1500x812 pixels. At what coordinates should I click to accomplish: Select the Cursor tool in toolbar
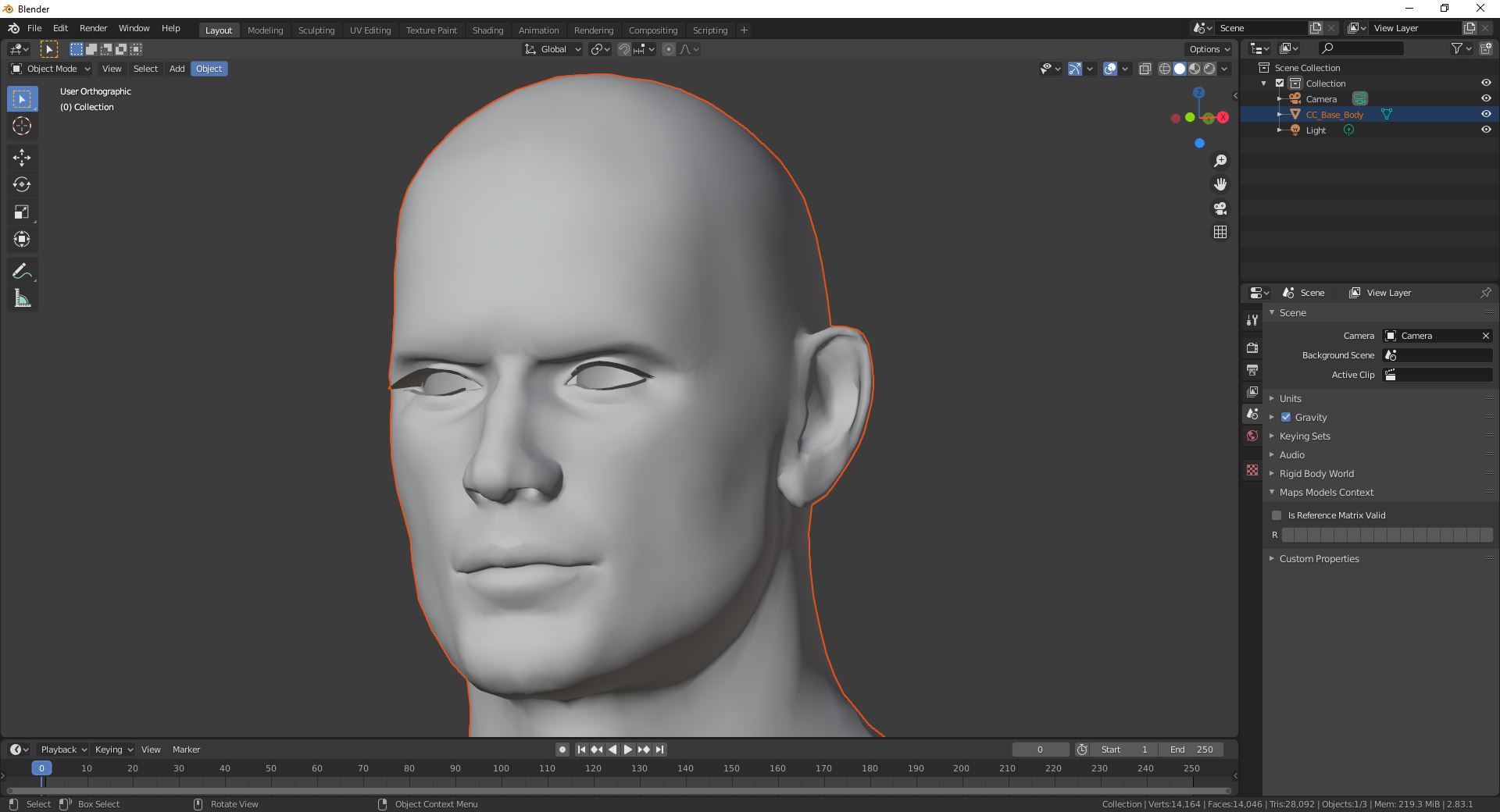click(22, 126)
